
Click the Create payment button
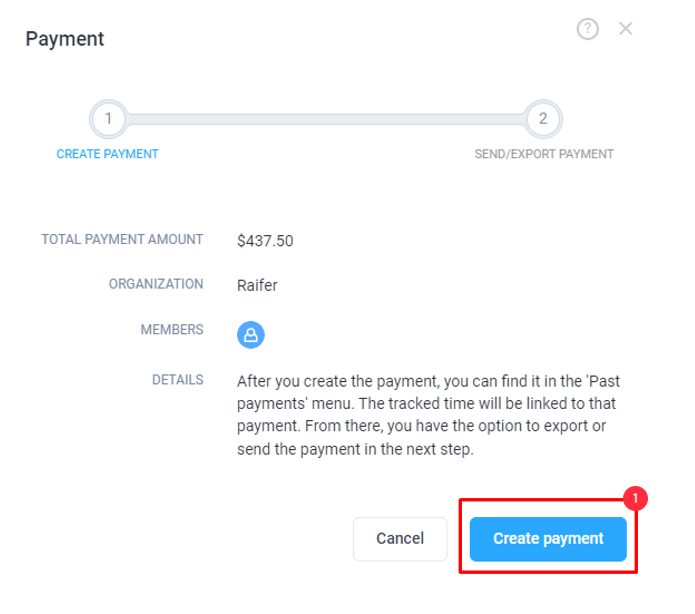tap(548, 539)
